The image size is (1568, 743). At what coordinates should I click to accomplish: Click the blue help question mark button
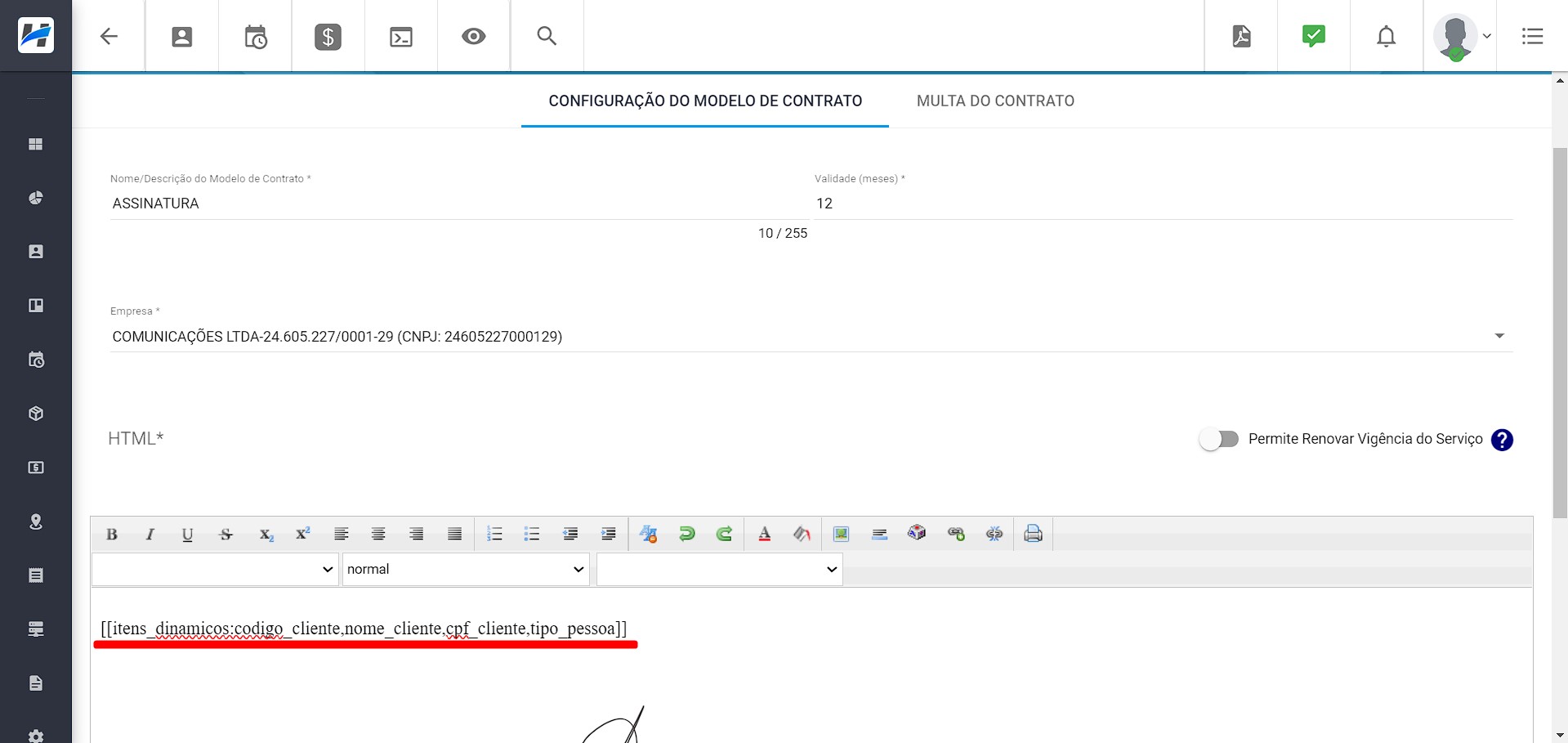pos(1502,440)
